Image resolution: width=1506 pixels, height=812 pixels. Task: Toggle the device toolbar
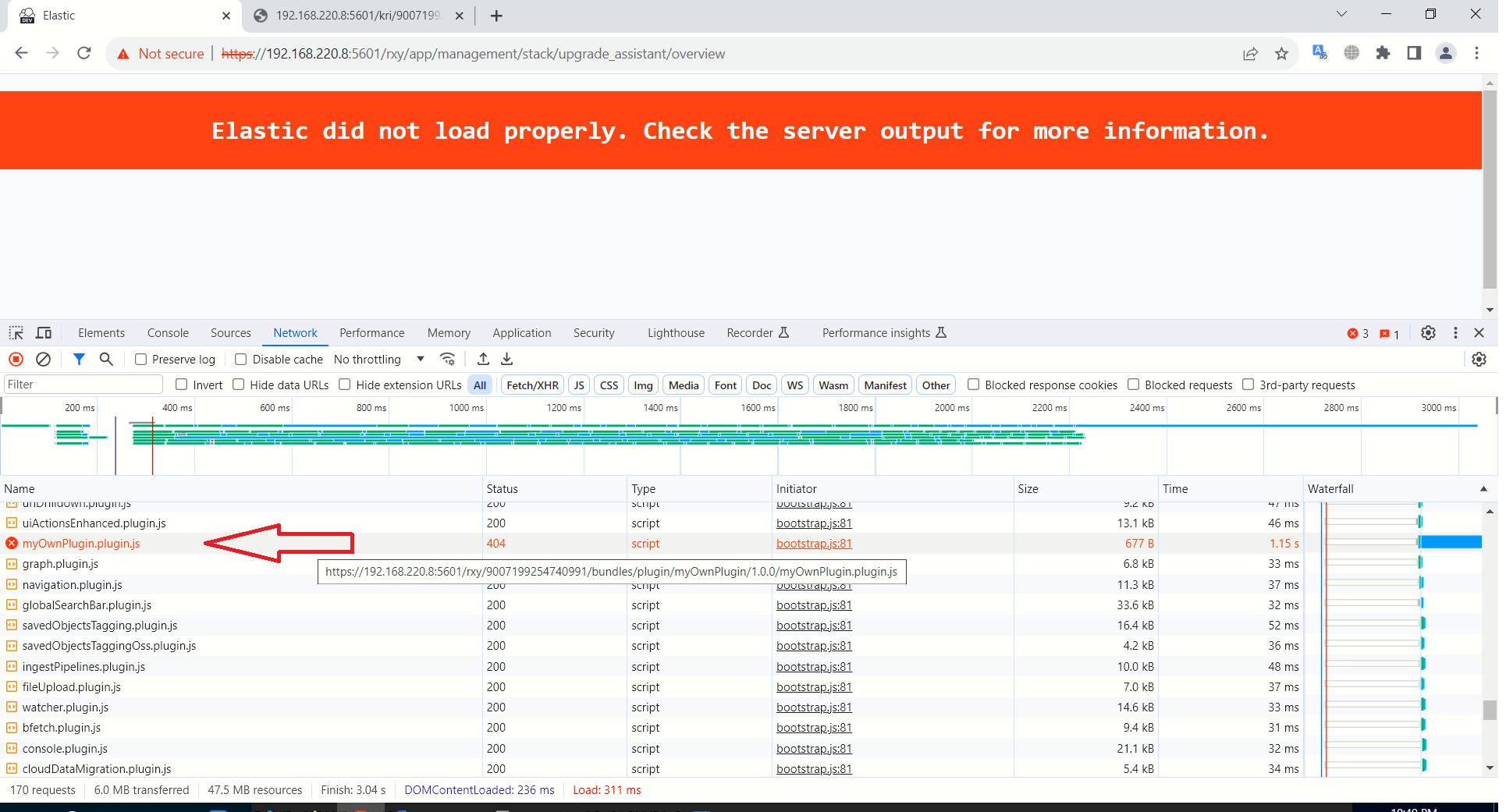(x=44, y=333)
